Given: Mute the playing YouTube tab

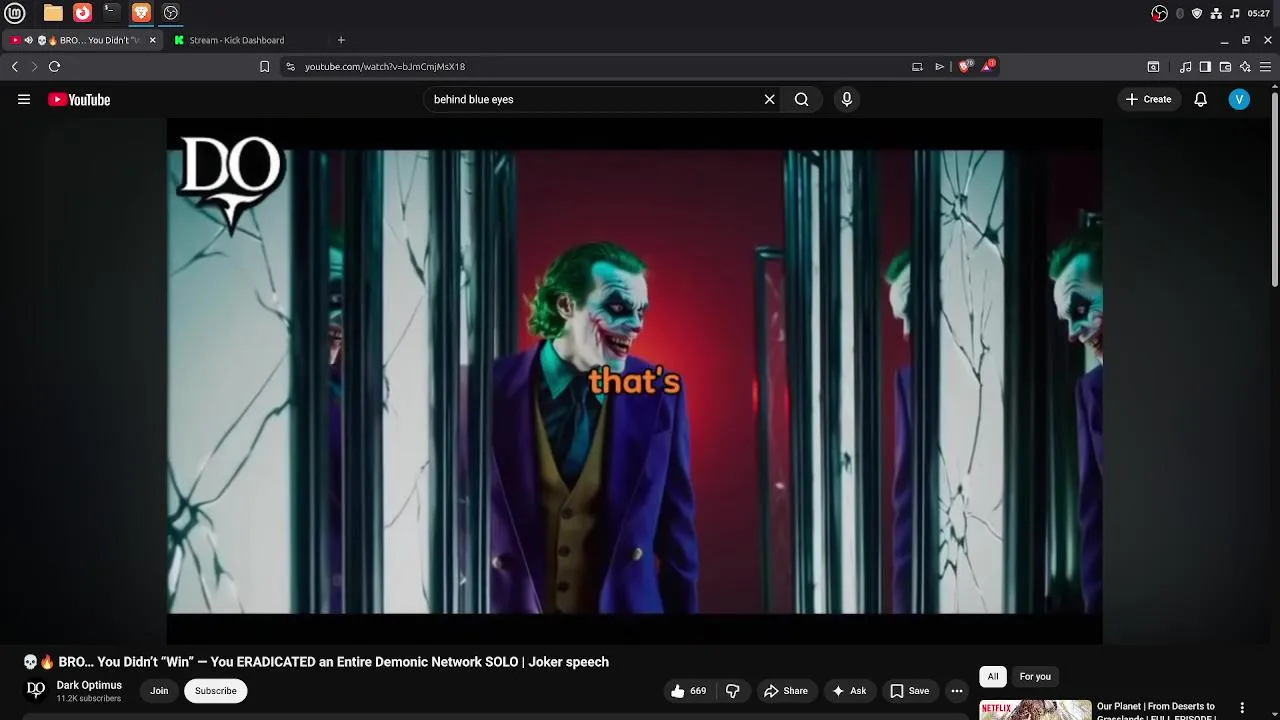Looking at the screenshot, I should click(28, 40).
